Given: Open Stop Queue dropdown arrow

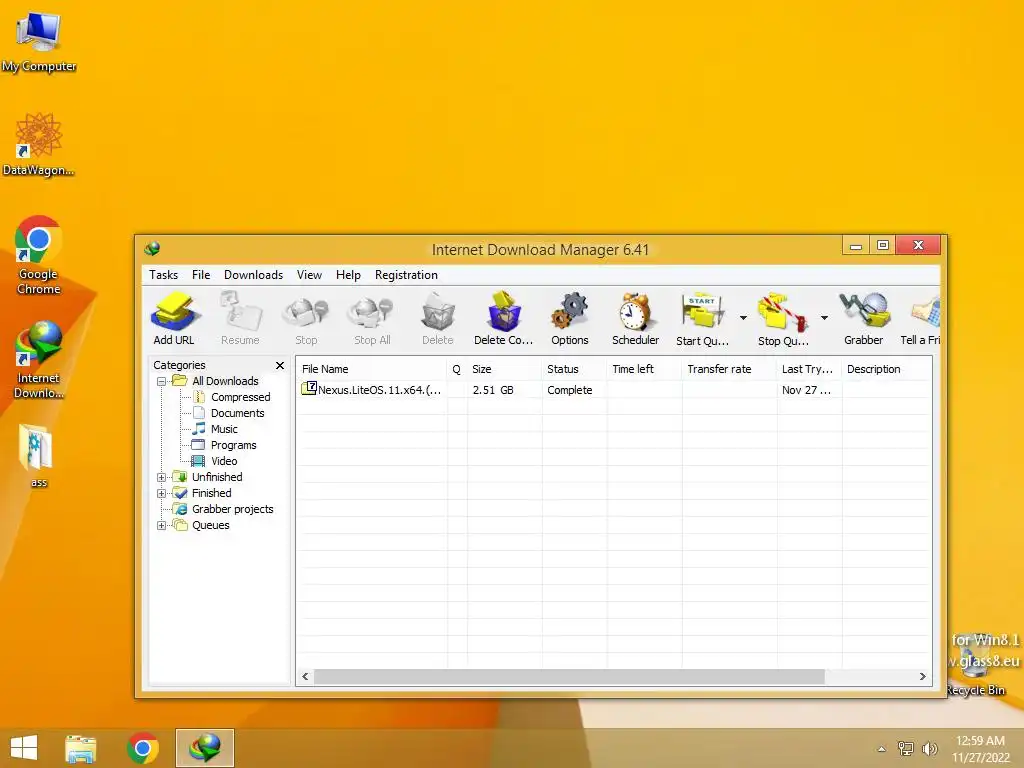Looking at the screenshot, I should click(824, 318).
